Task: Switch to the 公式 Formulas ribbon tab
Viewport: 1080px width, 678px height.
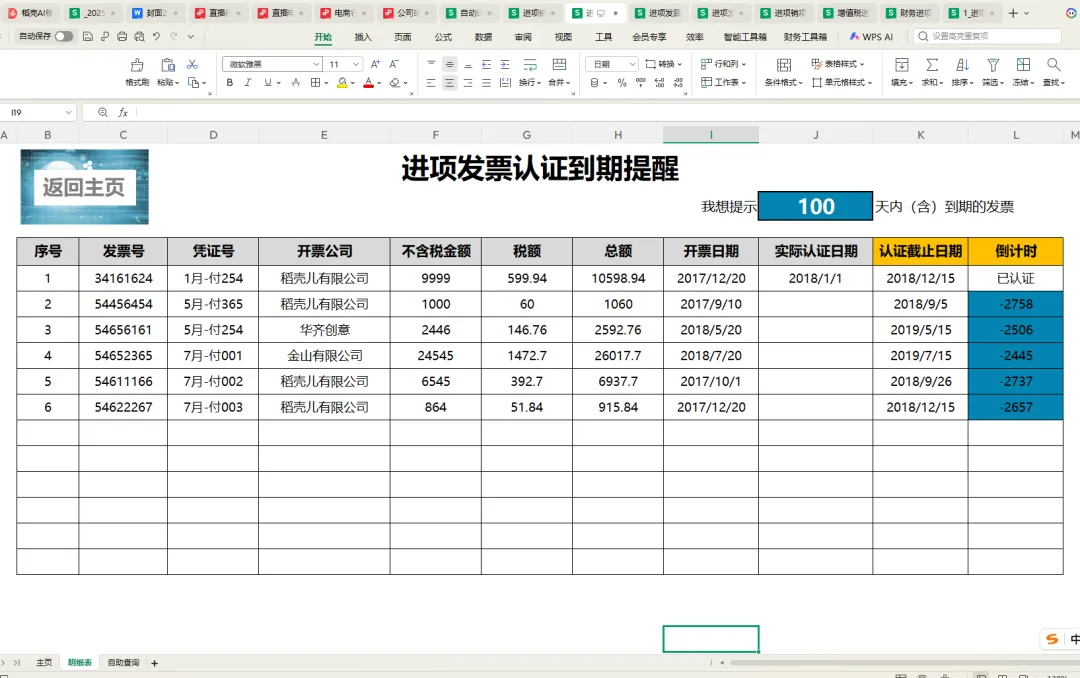Action: pos(443,37)
